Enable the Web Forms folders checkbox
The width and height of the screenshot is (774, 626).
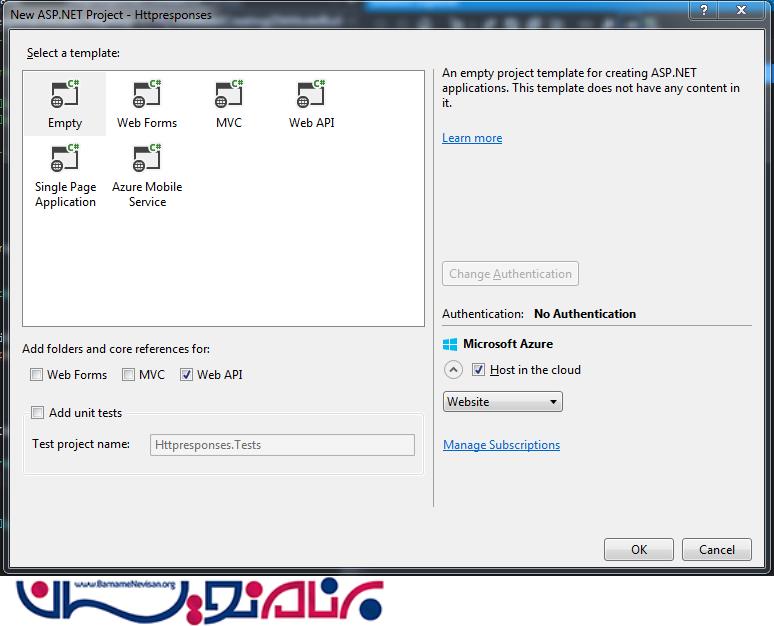coord(37,375)
